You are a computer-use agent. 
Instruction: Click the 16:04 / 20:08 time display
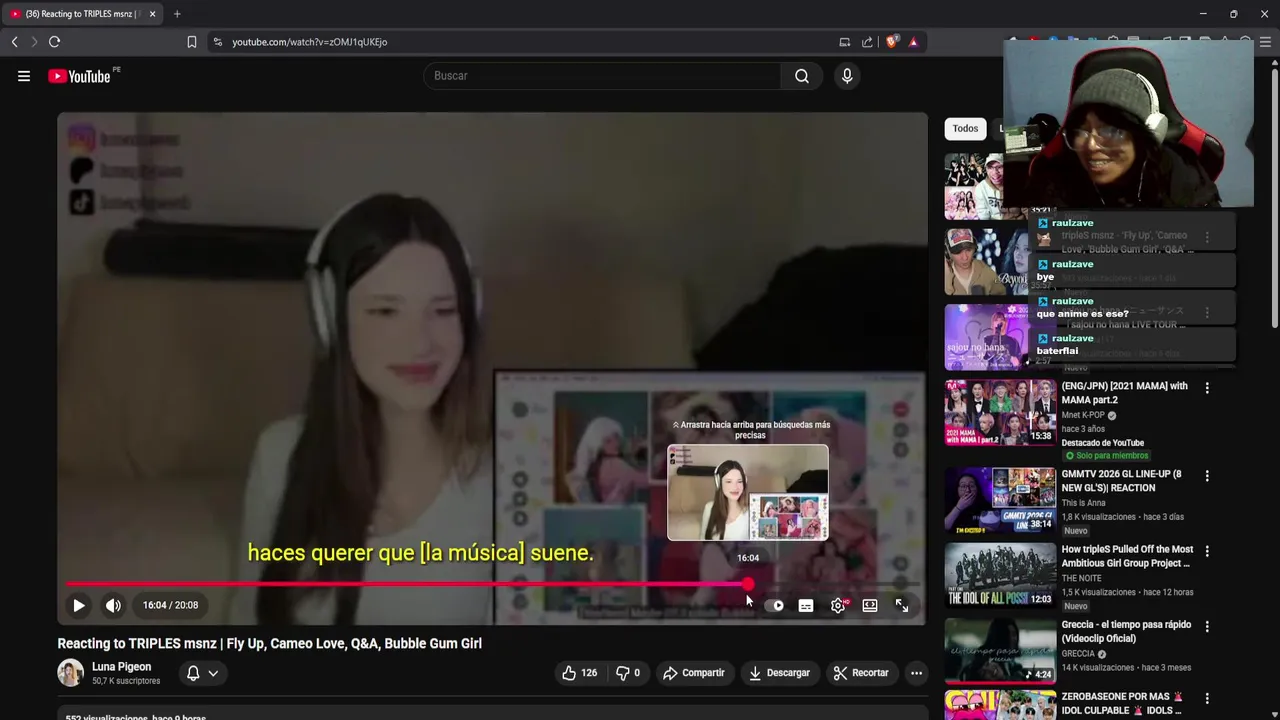[x=170, y=605]
